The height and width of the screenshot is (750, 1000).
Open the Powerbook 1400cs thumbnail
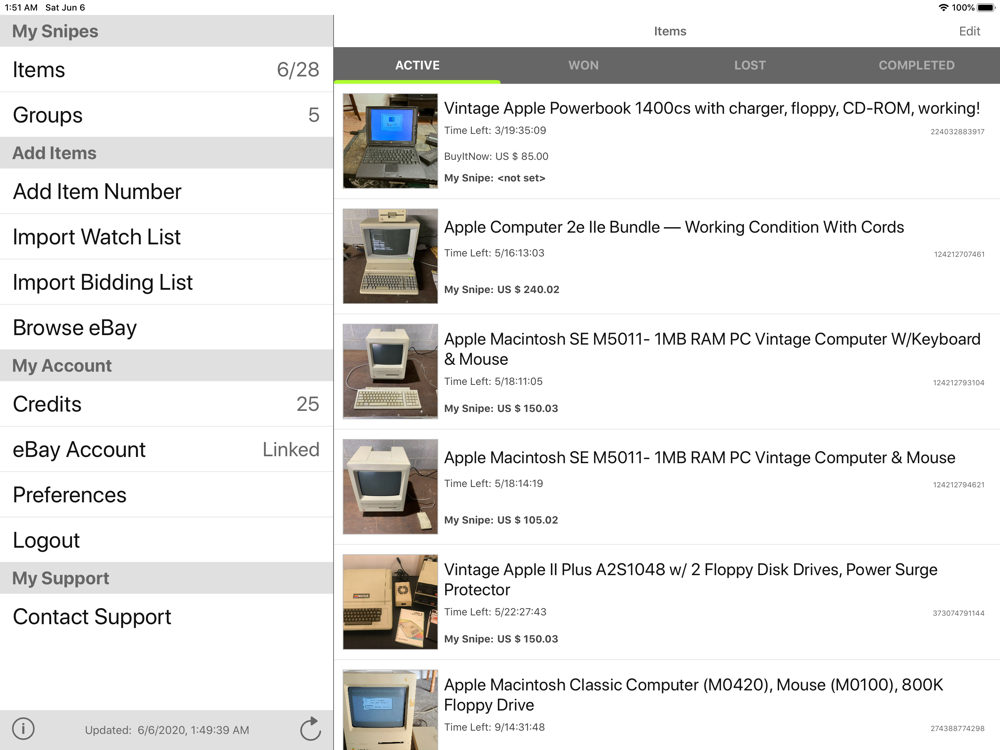(390, 141)
